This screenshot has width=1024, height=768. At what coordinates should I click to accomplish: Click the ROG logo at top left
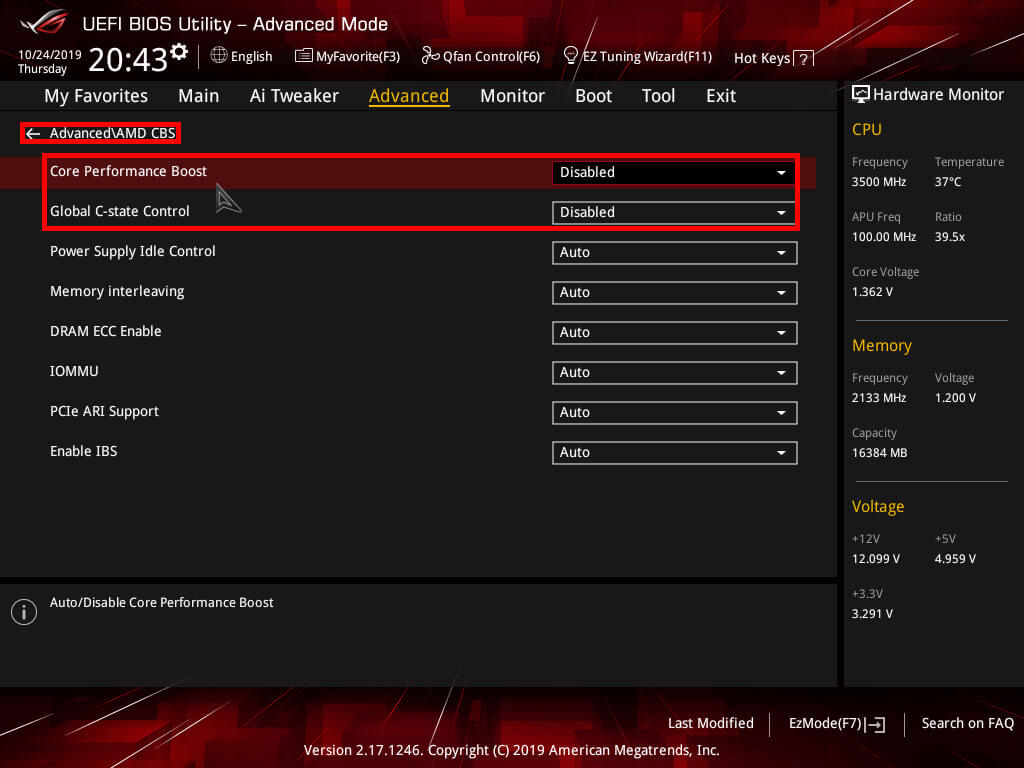(x=44, y=23)
